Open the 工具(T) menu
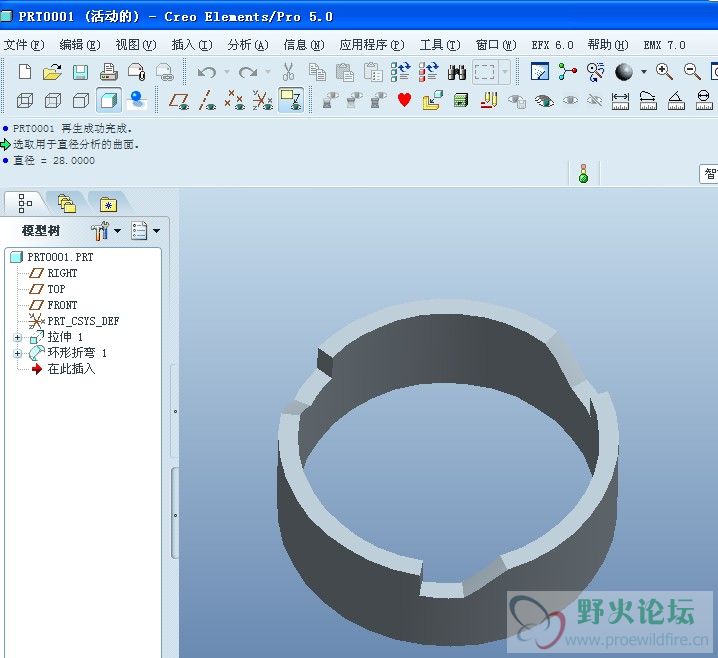Viewport: 718px width, 658px height. (440, 45)
